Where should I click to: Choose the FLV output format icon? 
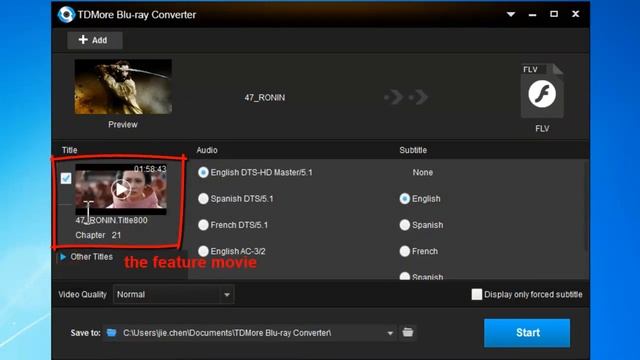tap(542, 91)
